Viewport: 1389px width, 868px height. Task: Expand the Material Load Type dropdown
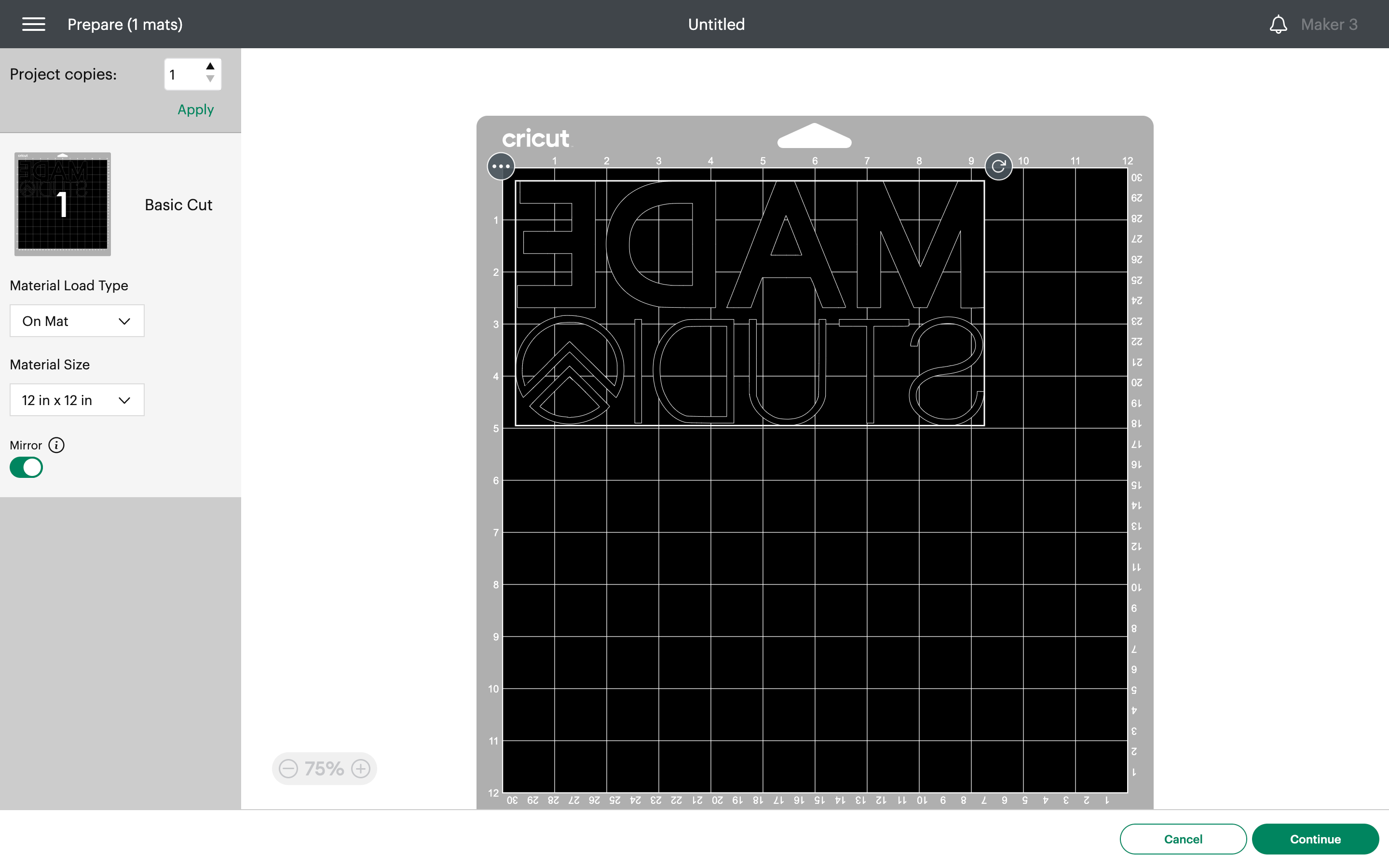click(x=76, y=320)
